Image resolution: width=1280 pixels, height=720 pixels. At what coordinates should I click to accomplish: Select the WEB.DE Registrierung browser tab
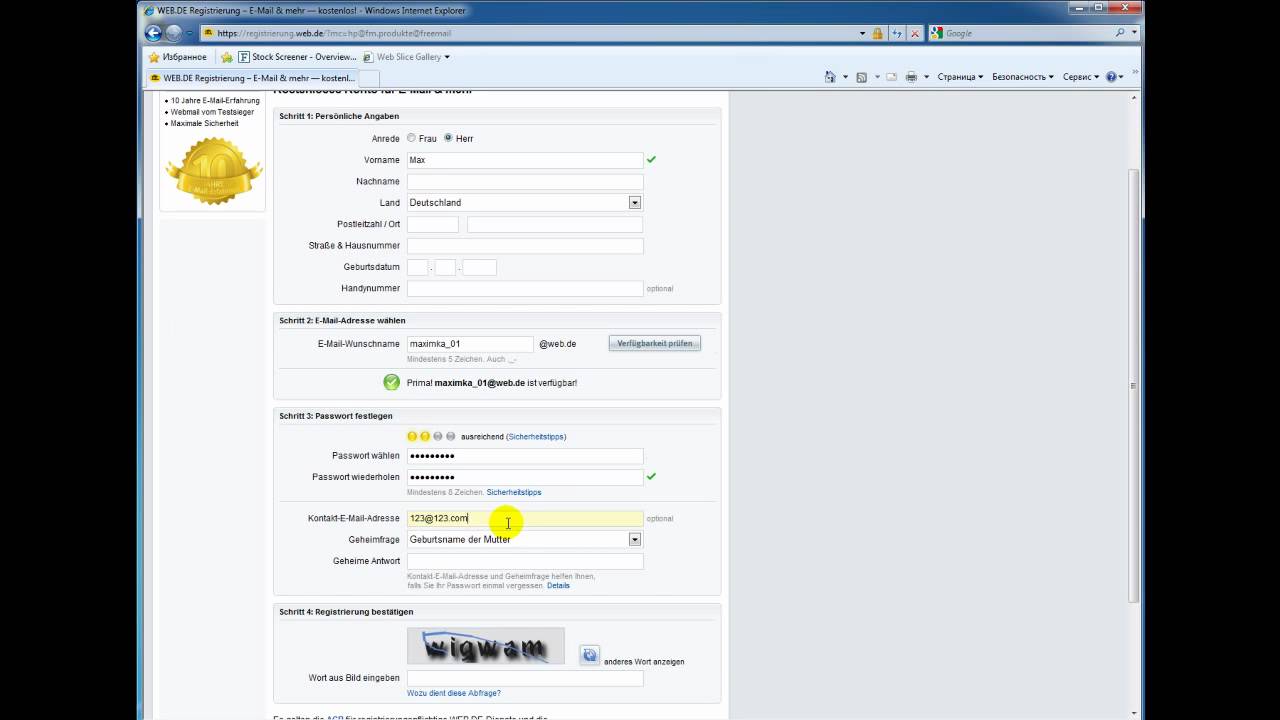click(251, 77)
